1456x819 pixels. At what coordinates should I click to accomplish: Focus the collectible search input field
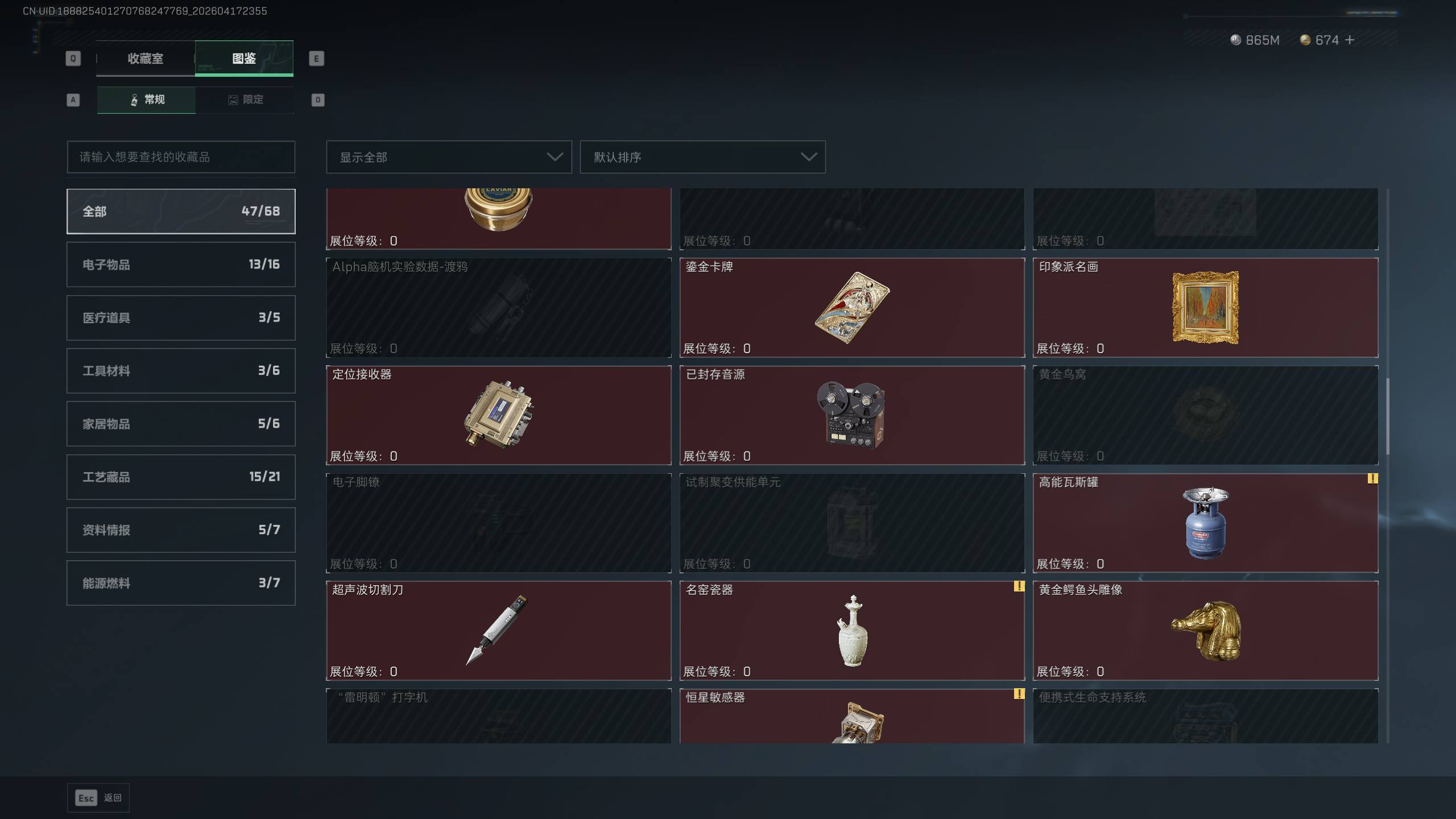(x=181, y=157)
